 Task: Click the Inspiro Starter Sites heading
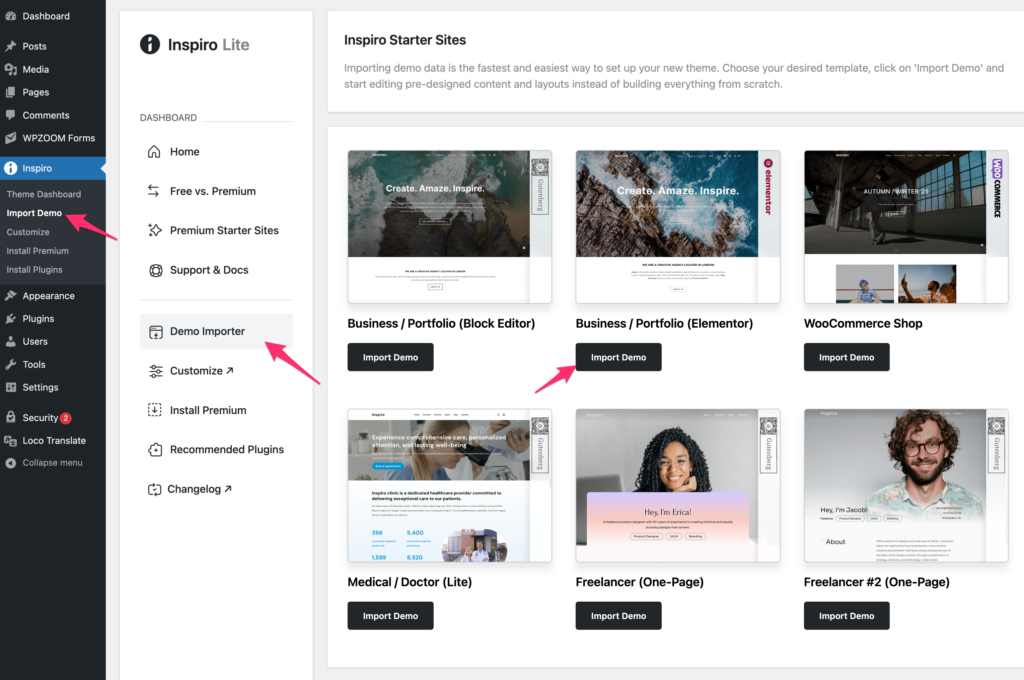[x=405, y=40]
